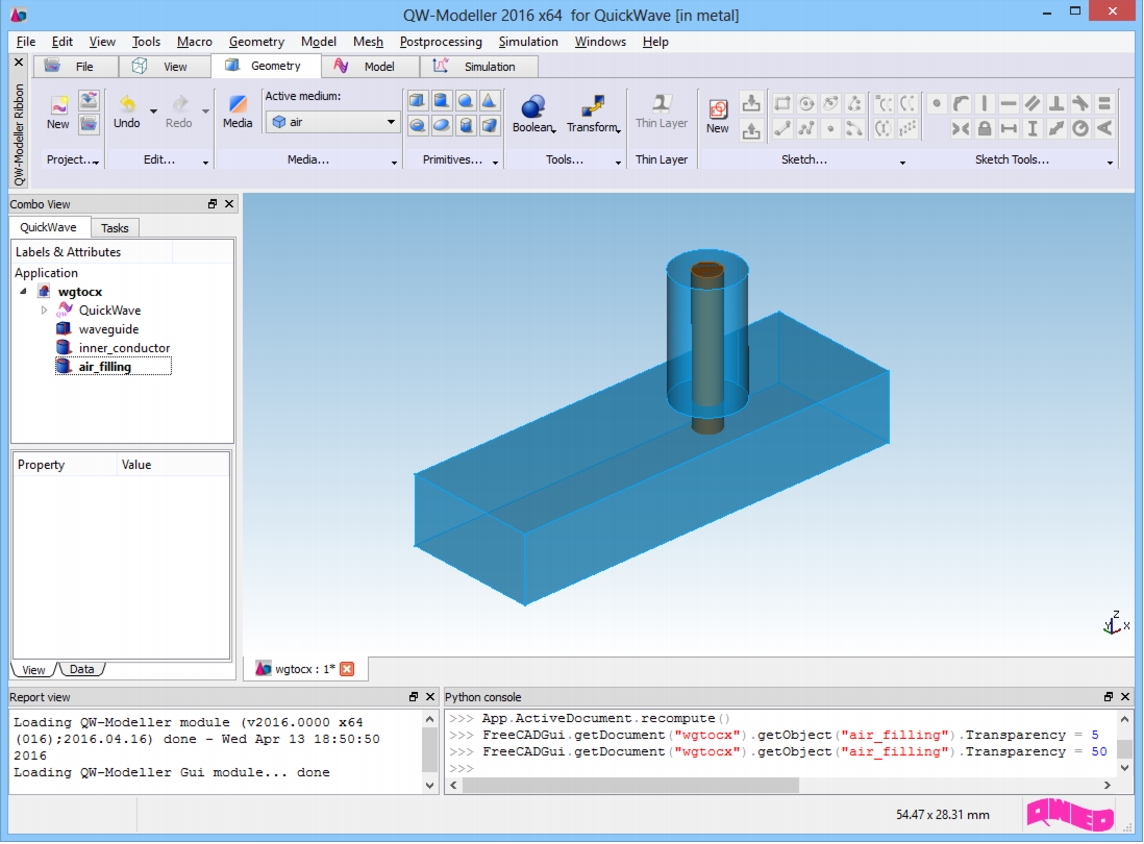The width and height of the screenshot is (1144, 844).
Task: Open the Geometry menu in menu bar
Action: pyautogui.click(x=256, y=42)
